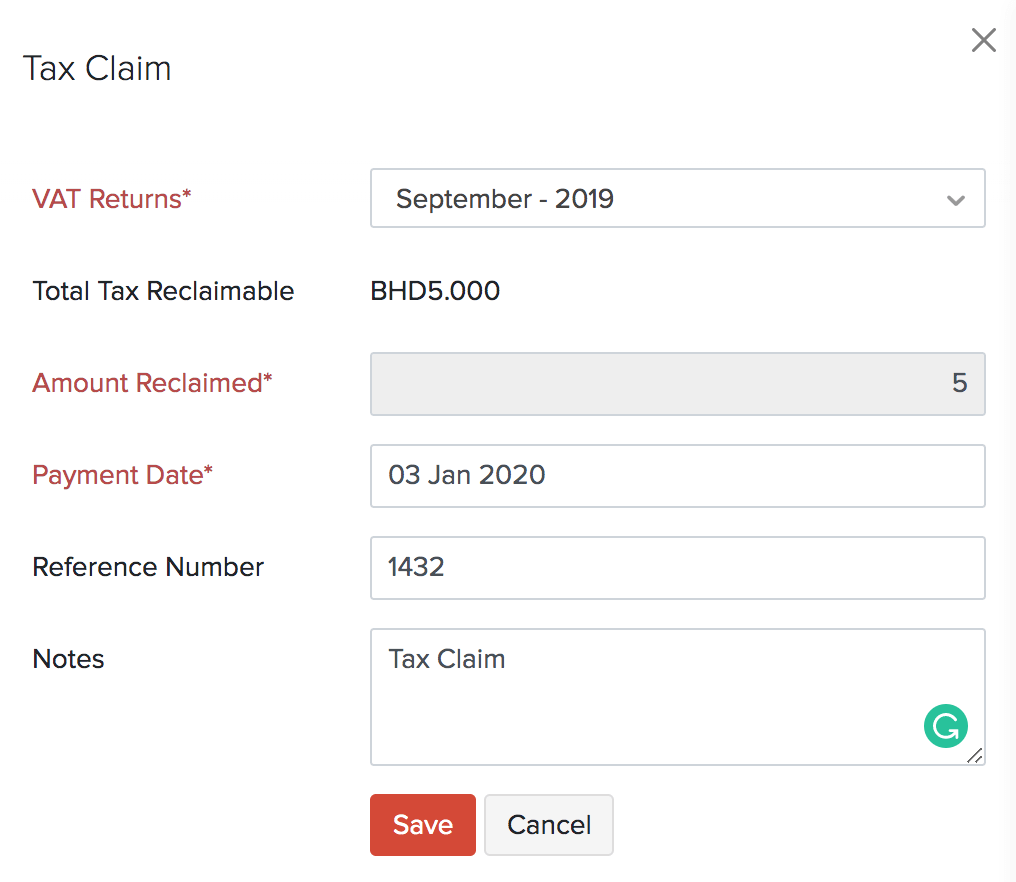Image resolution: width=1016 pixels, height=882 pixels.
Task: Click the Amount Reclaimed field
Action: click(x=678, y=384)
